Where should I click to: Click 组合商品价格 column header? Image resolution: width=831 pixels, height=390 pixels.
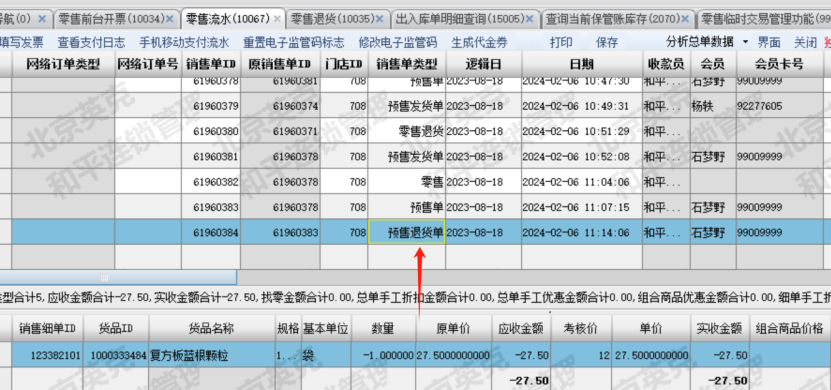pos(790,329)
